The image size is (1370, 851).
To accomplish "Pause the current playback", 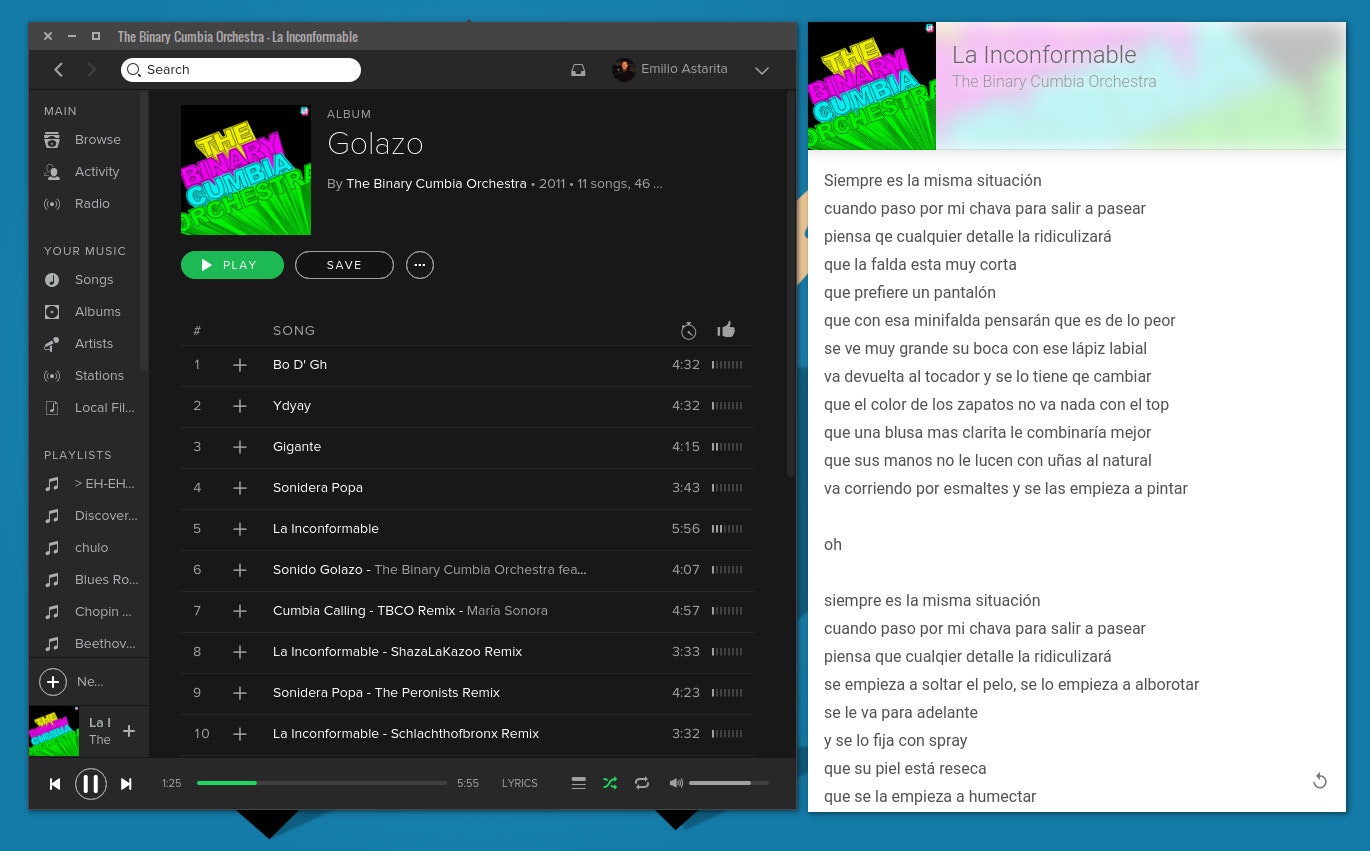I will tap(91, 784).
